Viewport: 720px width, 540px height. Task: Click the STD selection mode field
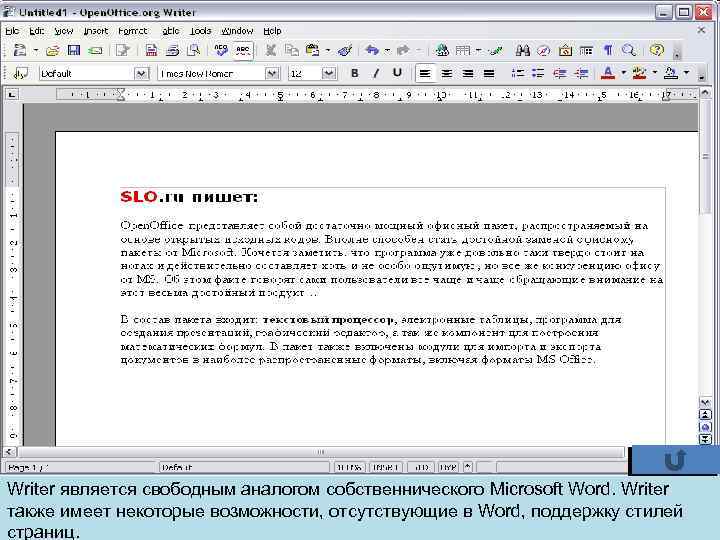422,467
